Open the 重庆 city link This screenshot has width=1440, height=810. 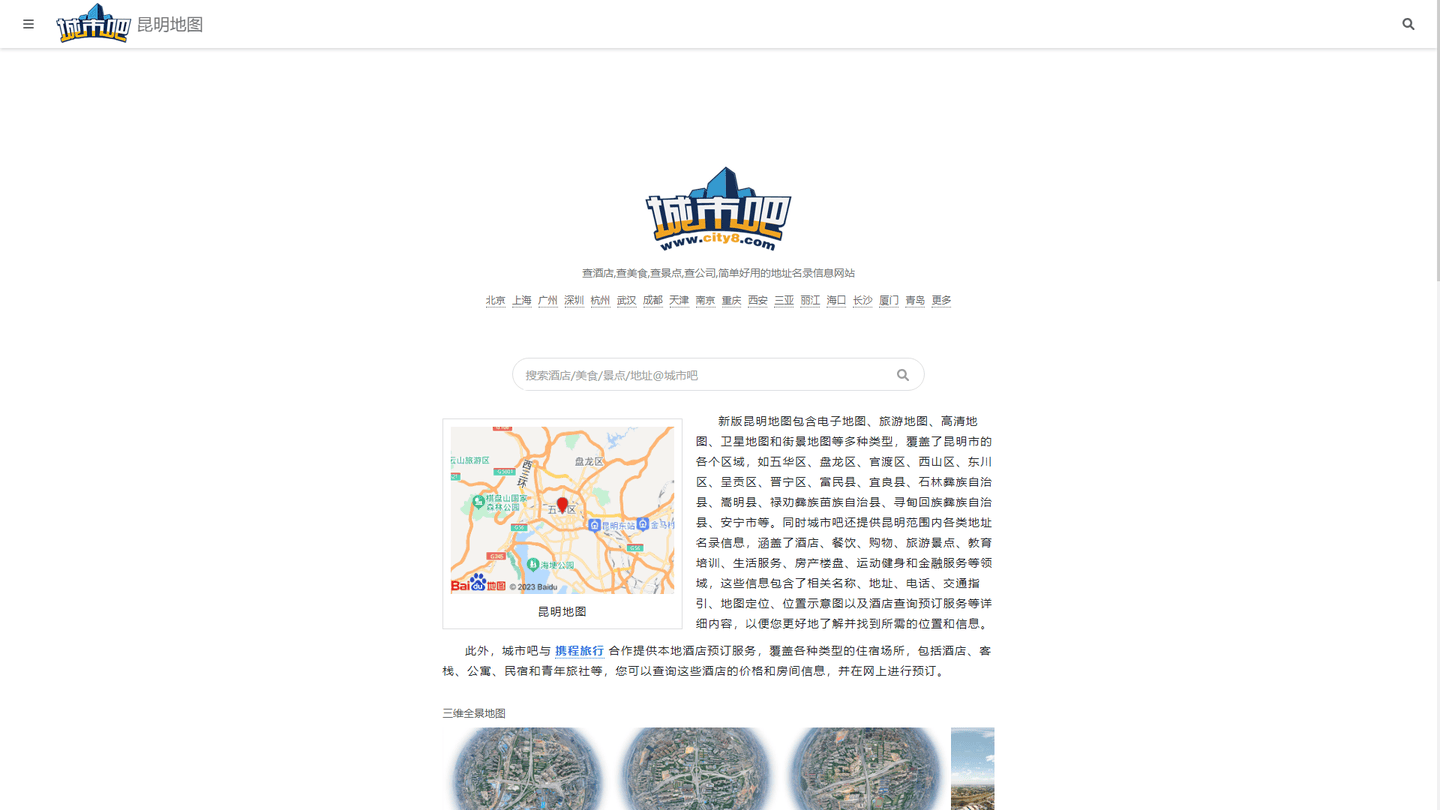(x=731, y=300)
